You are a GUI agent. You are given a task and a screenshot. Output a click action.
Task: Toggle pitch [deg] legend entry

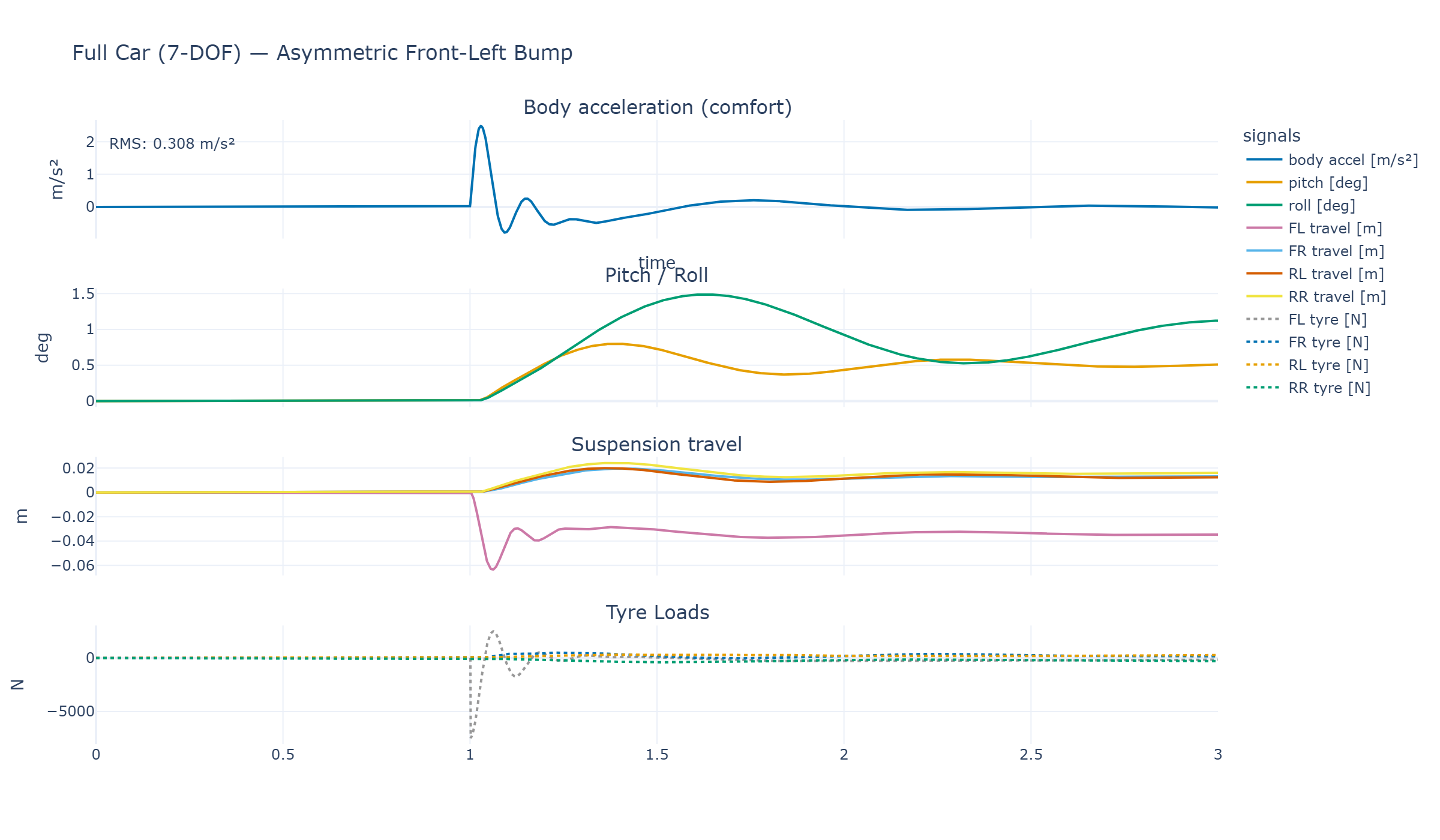(x=1307, y=182)
